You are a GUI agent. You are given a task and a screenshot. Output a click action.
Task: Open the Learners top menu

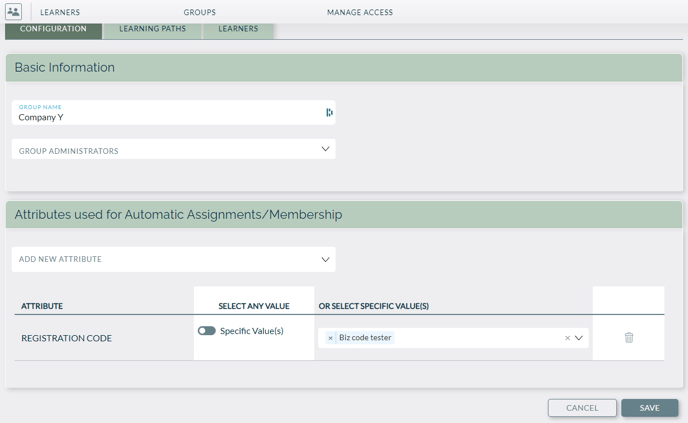pos(60,12)
